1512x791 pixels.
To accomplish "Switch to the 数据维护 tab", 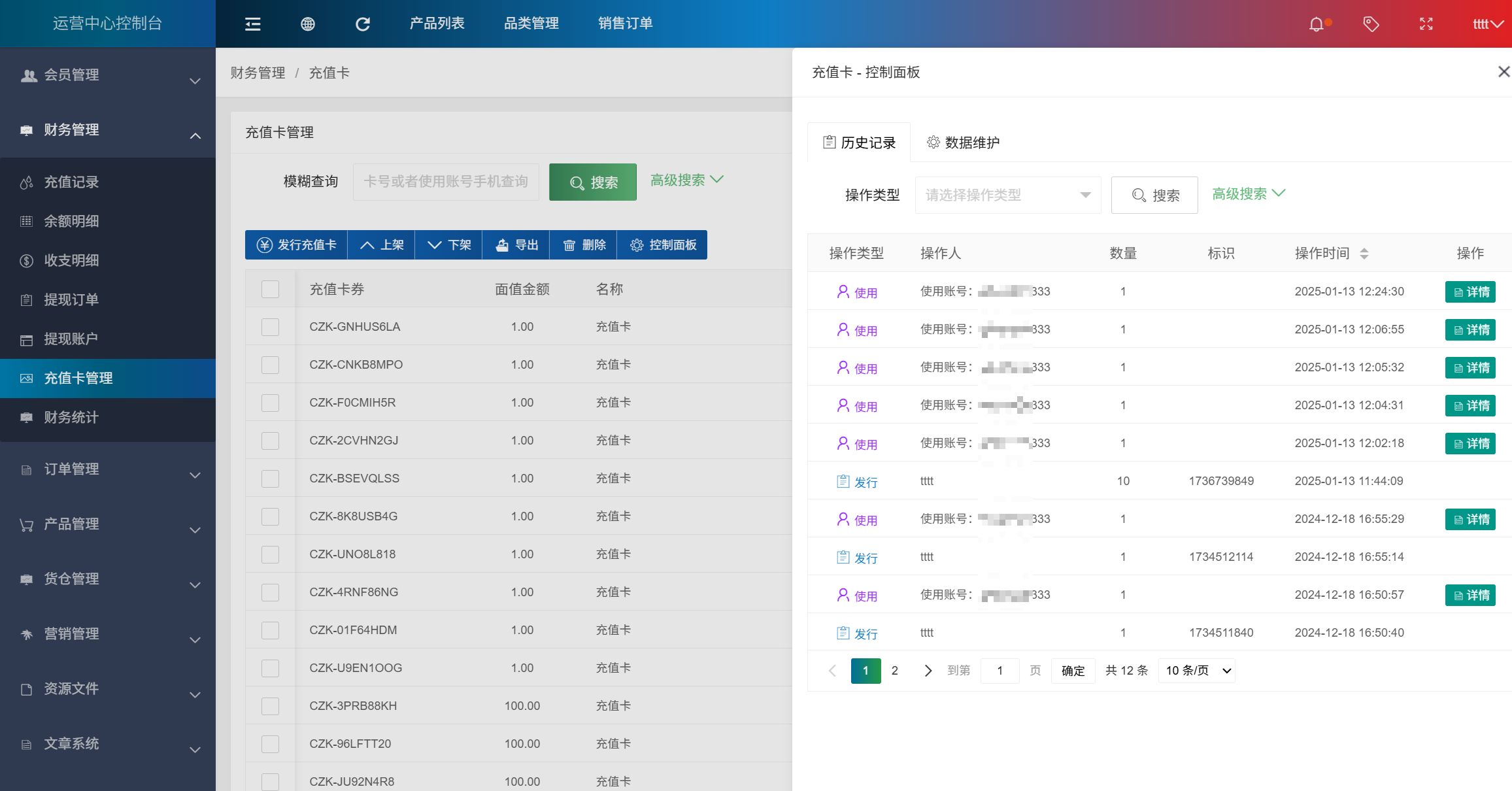I will coord(963,143).
